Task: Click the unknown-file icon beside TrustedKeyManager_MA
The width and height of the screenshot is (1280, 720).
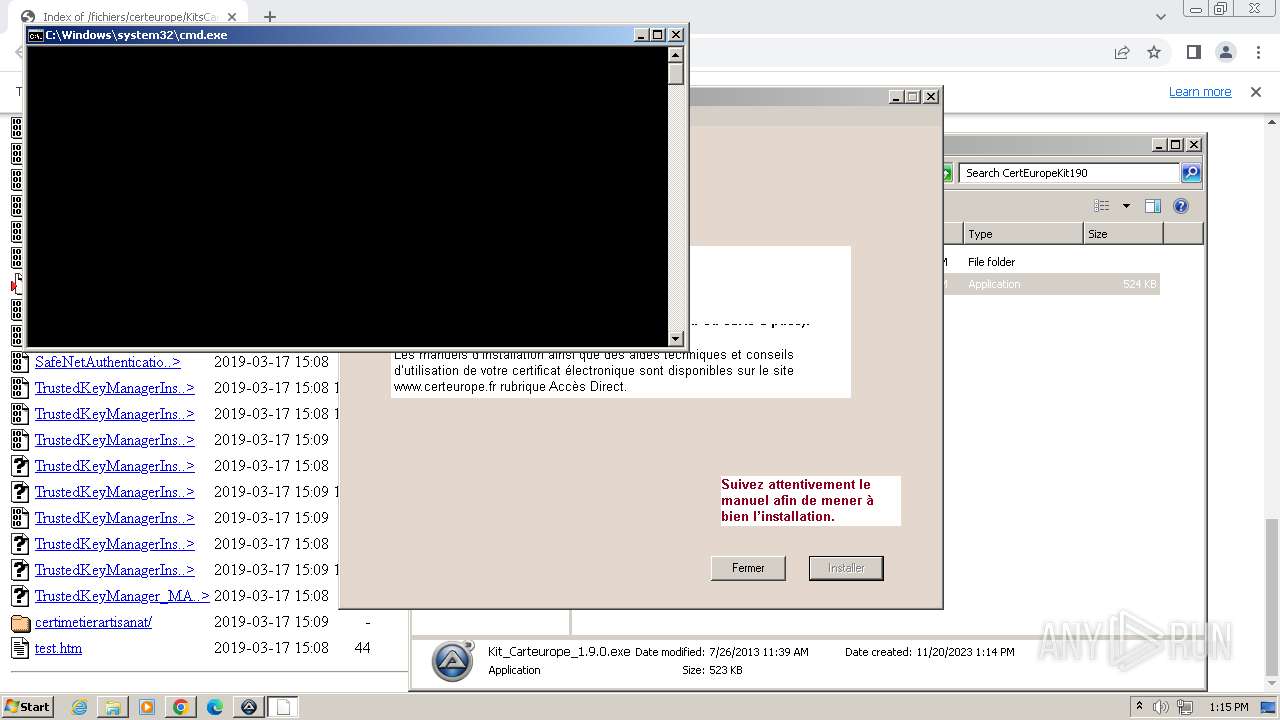Action: pos(20,596)
